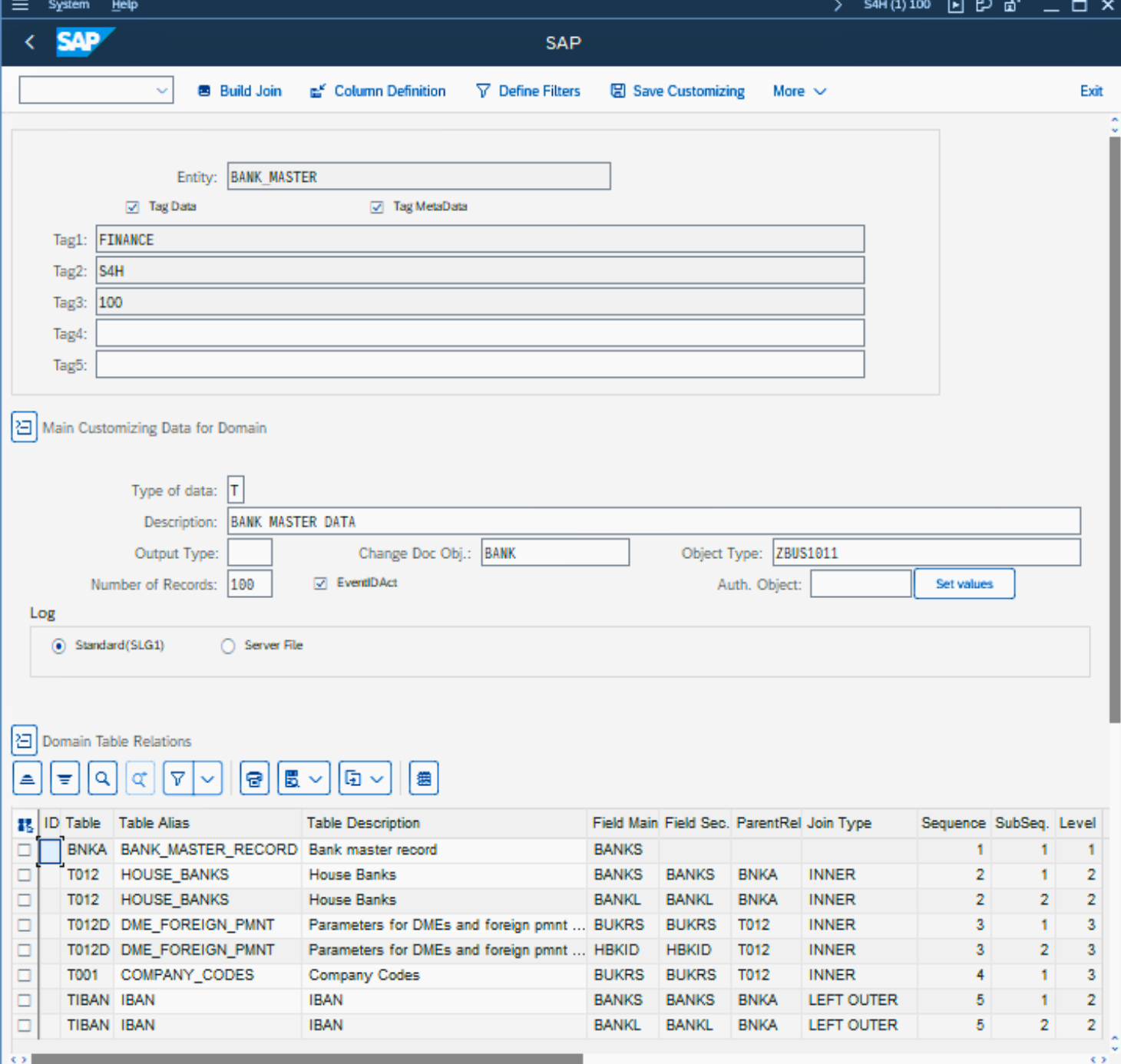
Task: Expand the More menu in toolbar
Action: tap(799, 91)
